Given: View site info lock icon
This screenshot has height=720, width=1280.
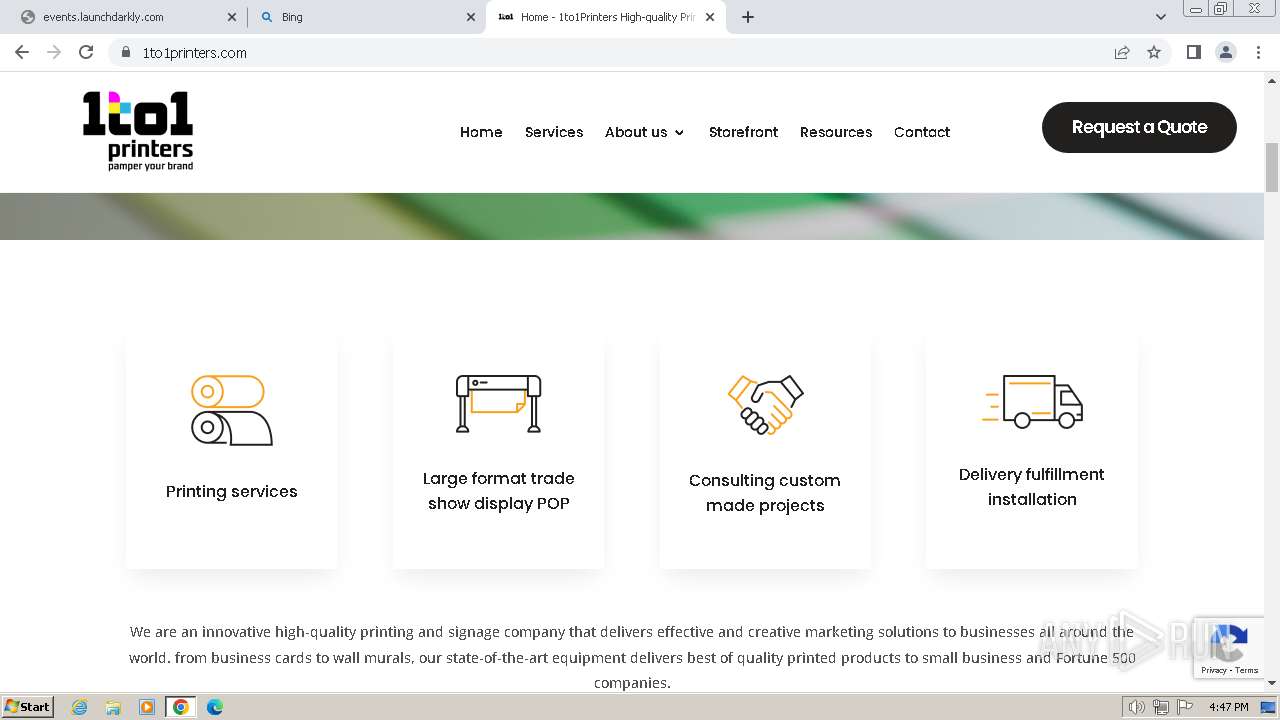Looking at the screenshot, I should click(125, 52).
